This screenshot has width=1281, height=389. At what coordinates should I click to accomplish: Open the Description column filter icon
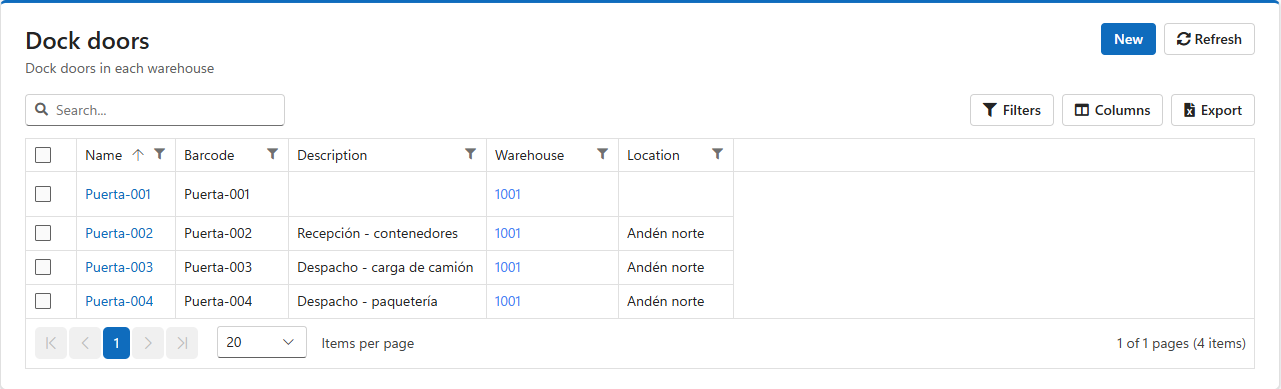click(470, 154)
